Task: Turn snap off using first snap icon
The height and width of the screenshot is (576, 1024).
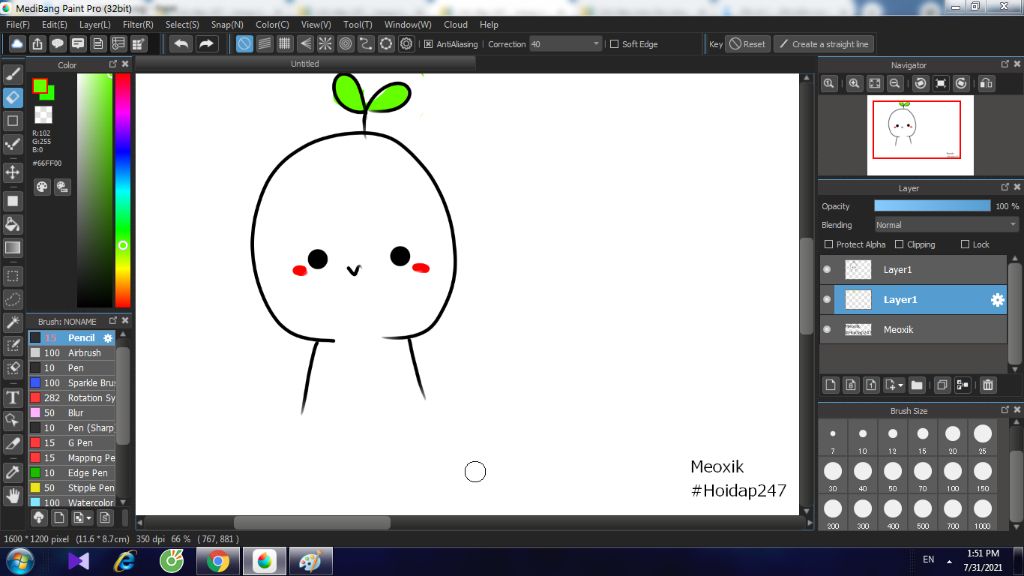Action: point(244,44)
